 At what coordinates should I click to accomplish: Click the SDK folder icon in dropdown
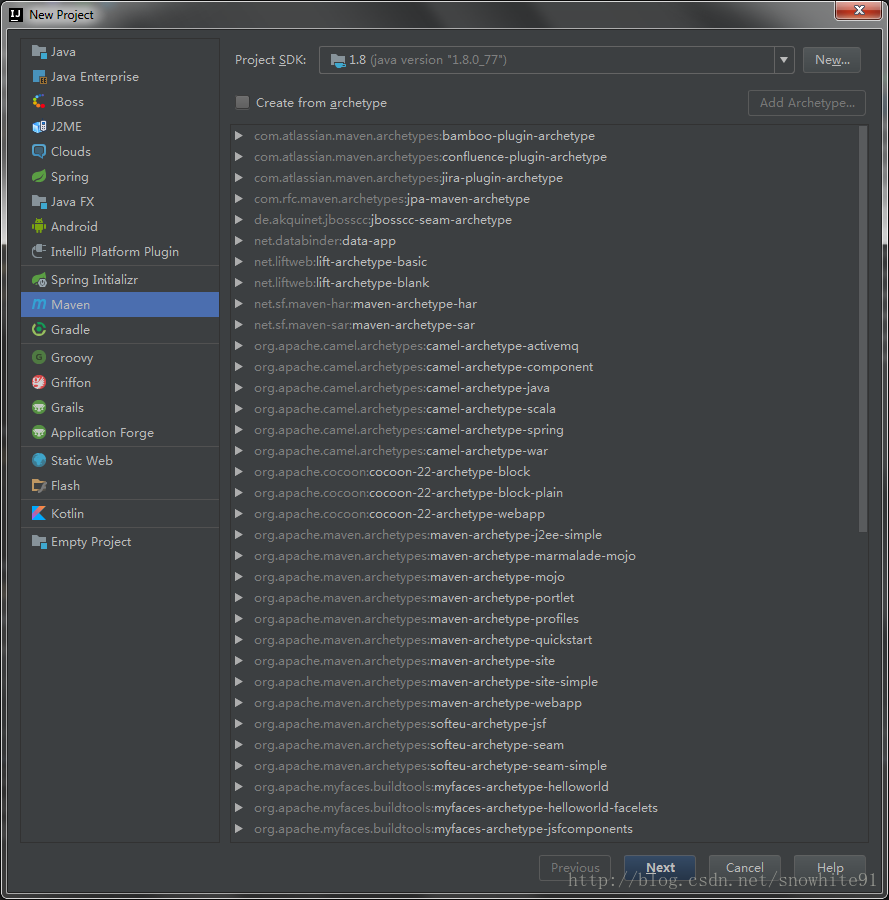point(338,60)
